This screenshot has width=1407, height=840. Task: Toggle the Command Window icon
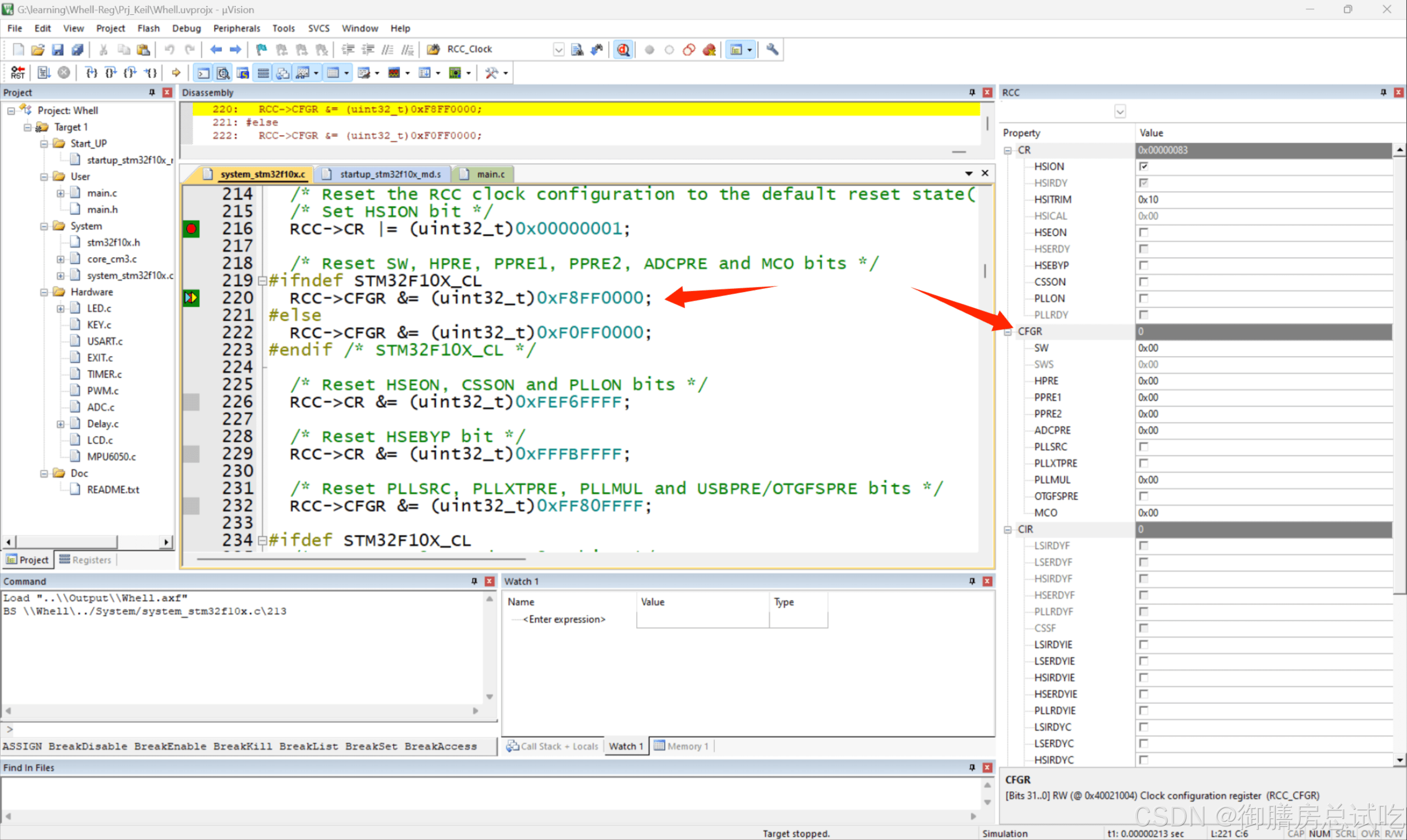coord(203,73)
